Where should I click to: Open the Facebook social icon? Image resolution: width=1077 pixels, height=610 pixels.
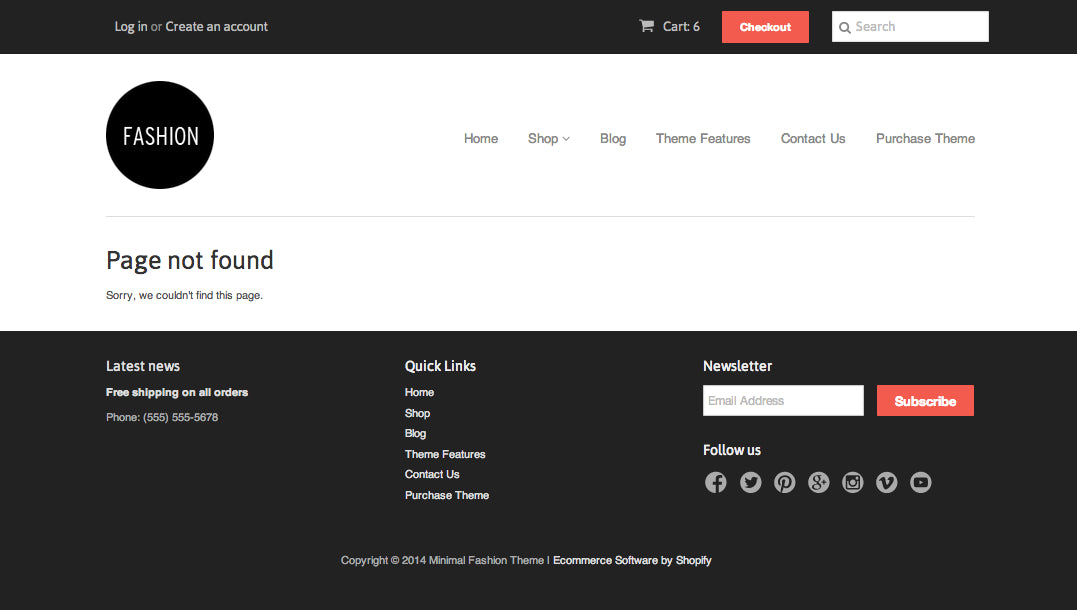pos(715,483)
